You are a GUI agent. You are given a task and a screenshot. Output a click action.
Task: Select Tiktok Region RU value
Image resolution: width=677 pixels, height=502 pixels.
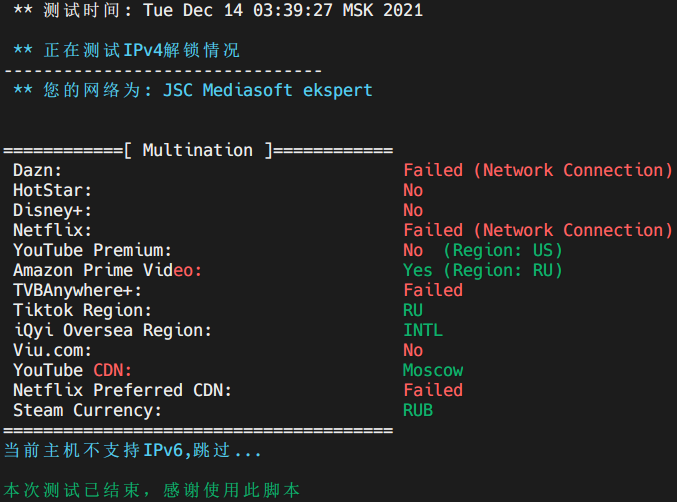pyautogui.click(x=413, y=310)
